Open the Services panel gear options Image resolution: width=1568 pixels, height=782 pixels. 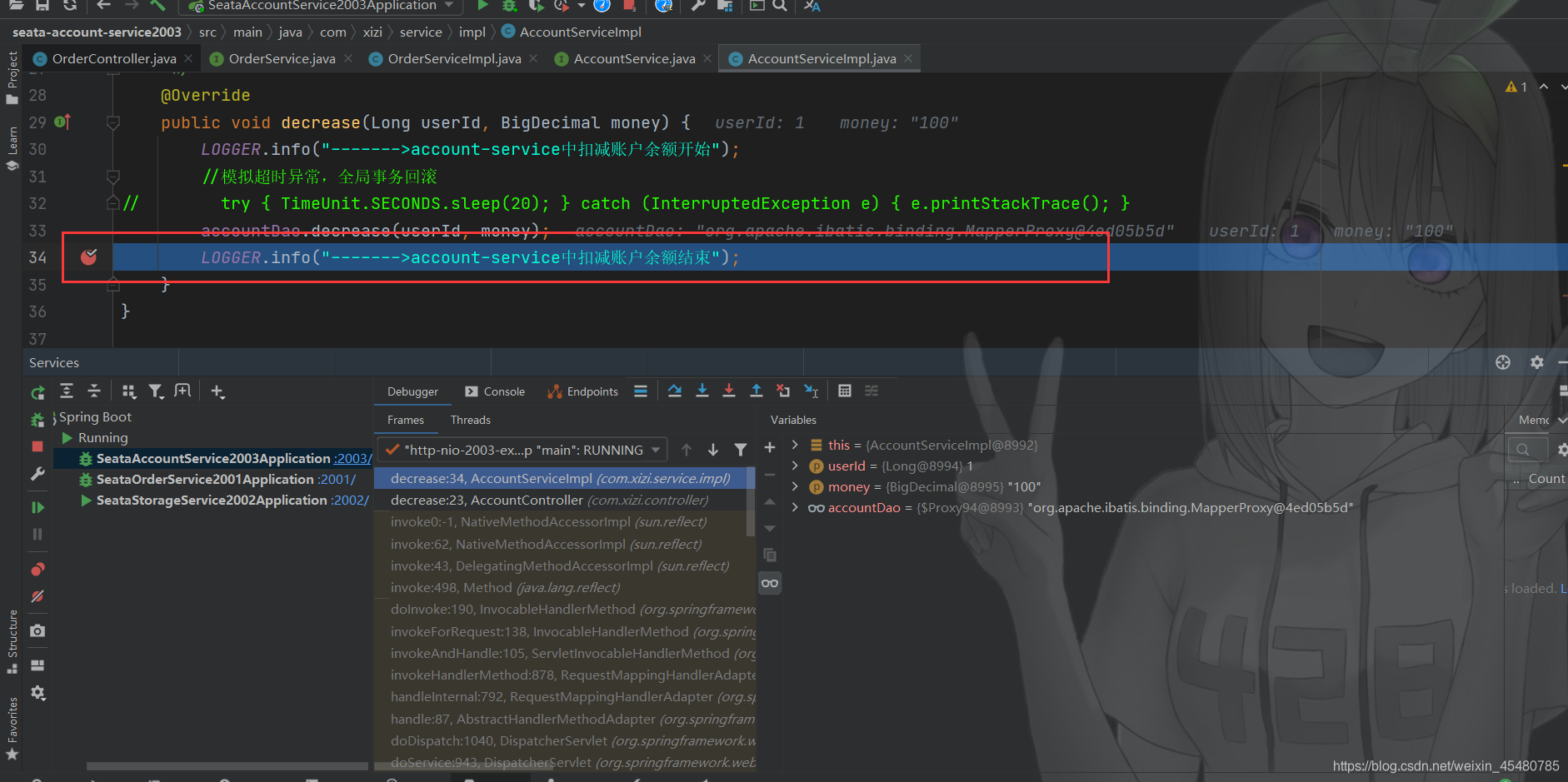coord(1537,362)
